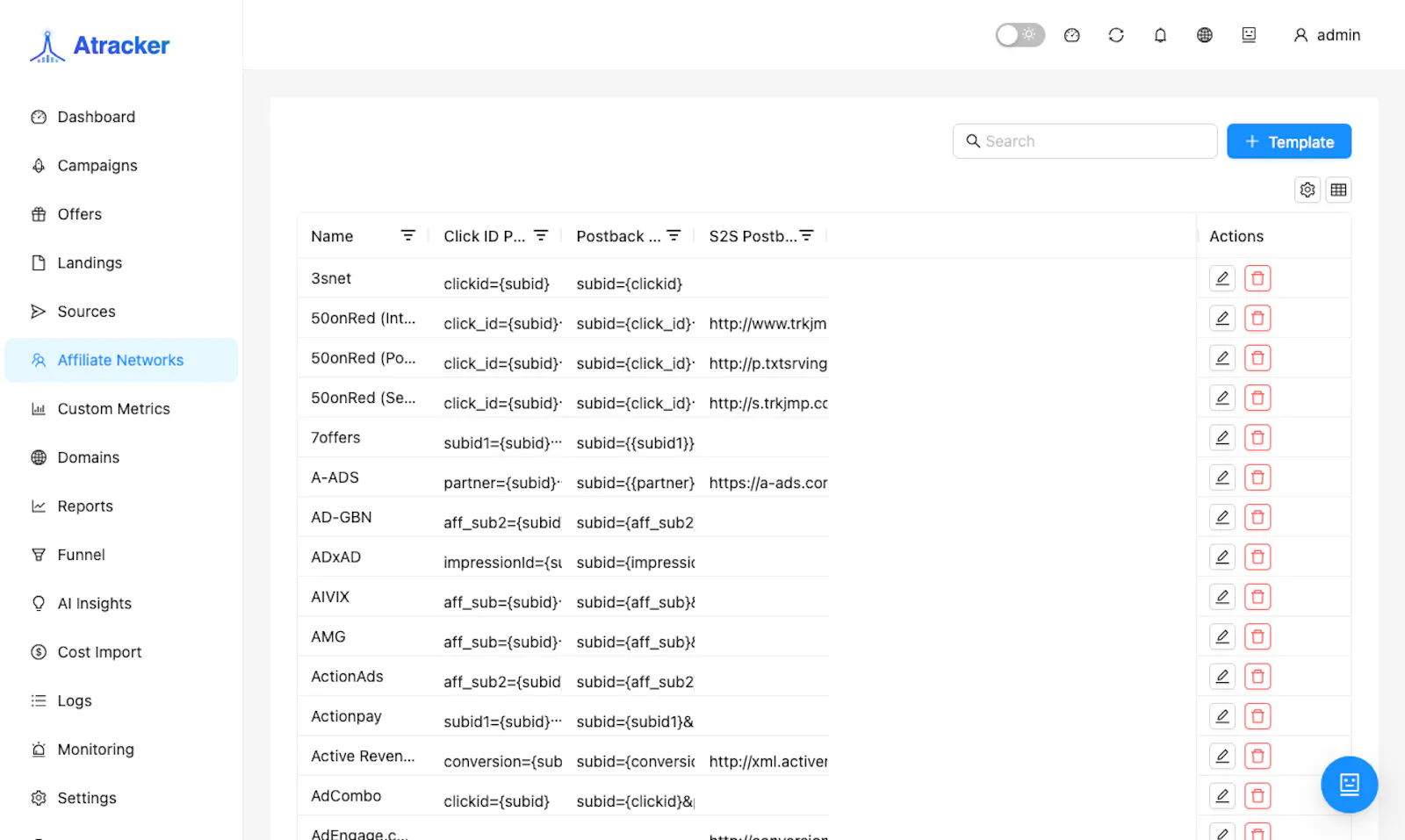Click the Atracker logo

coord(99,46)
